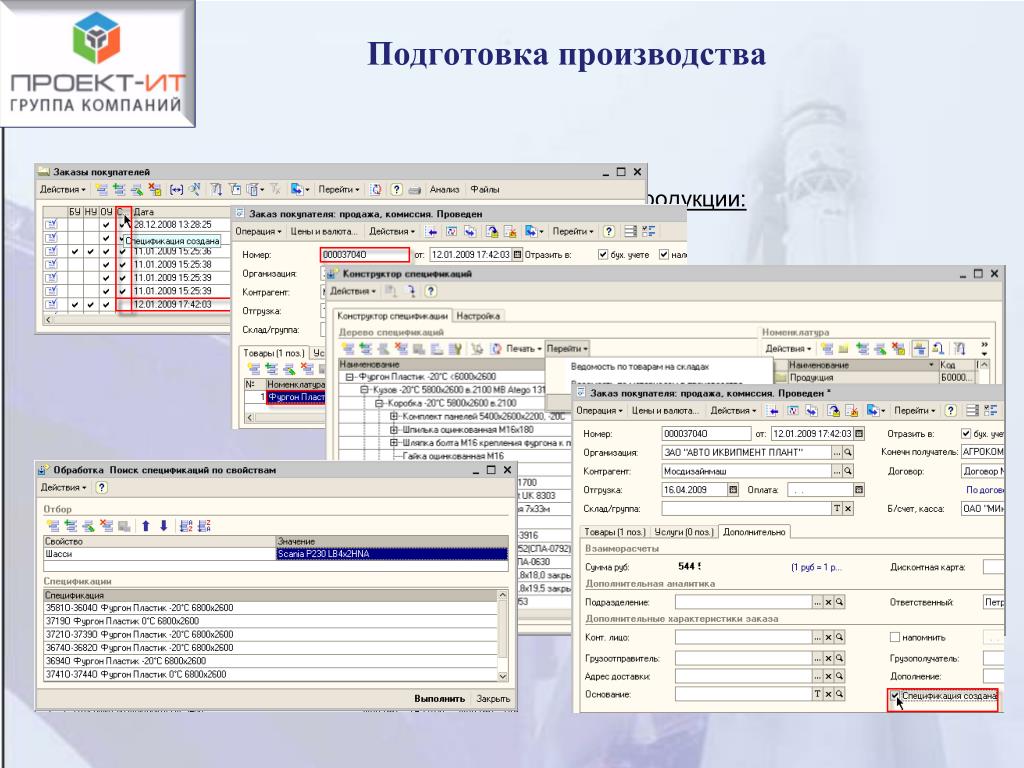The height and width of the screenshot is (768, 1024).
Task: Switch to Настройка tab in Конструктор
Action: [x=478, y=316]
